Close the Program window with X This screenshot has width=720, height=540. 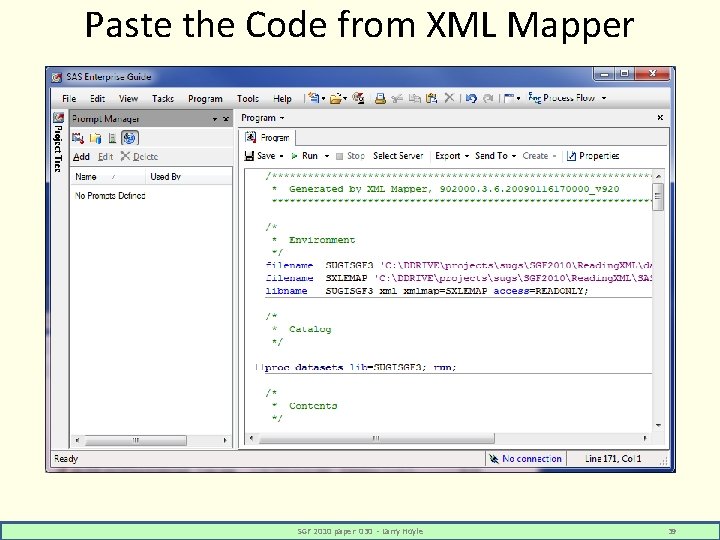(x=660, y=118)
